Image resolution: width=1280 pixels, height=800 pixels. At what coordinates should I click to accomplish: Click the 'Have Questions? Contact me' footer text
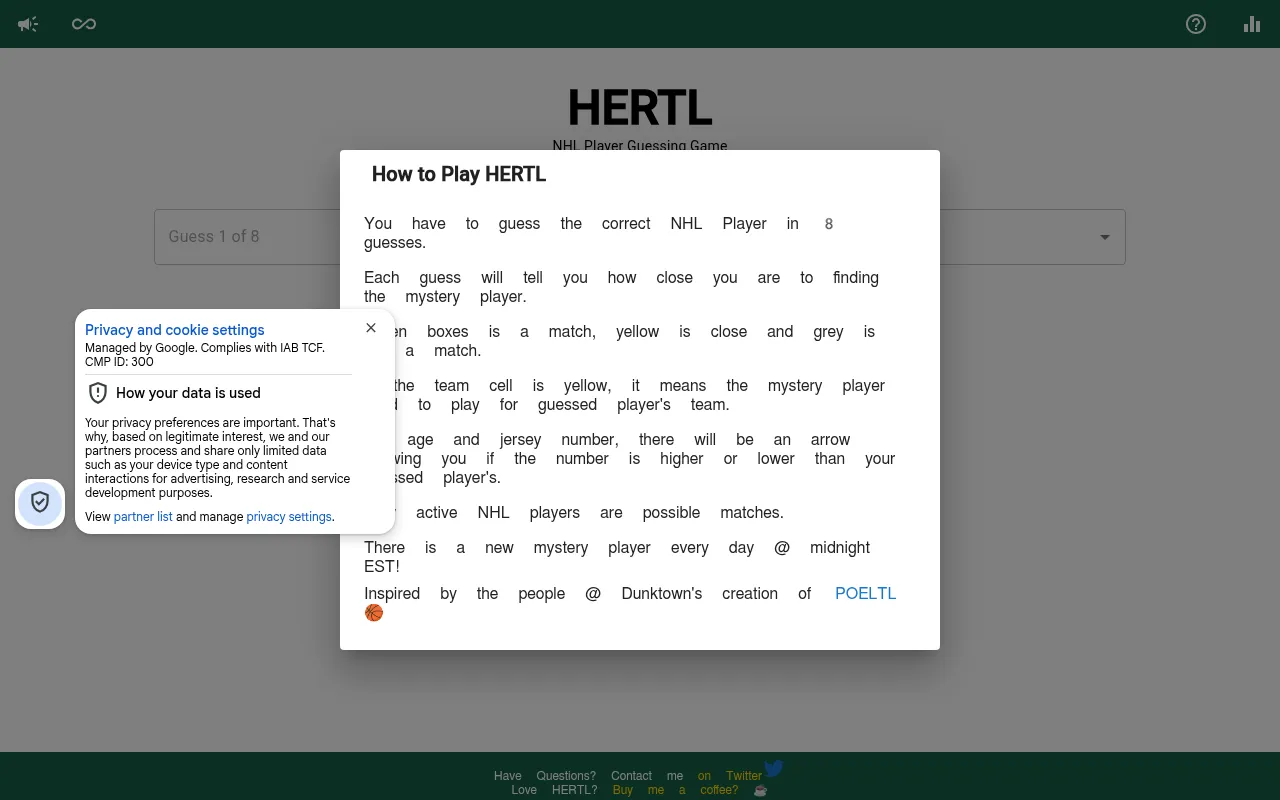point(589,776)
